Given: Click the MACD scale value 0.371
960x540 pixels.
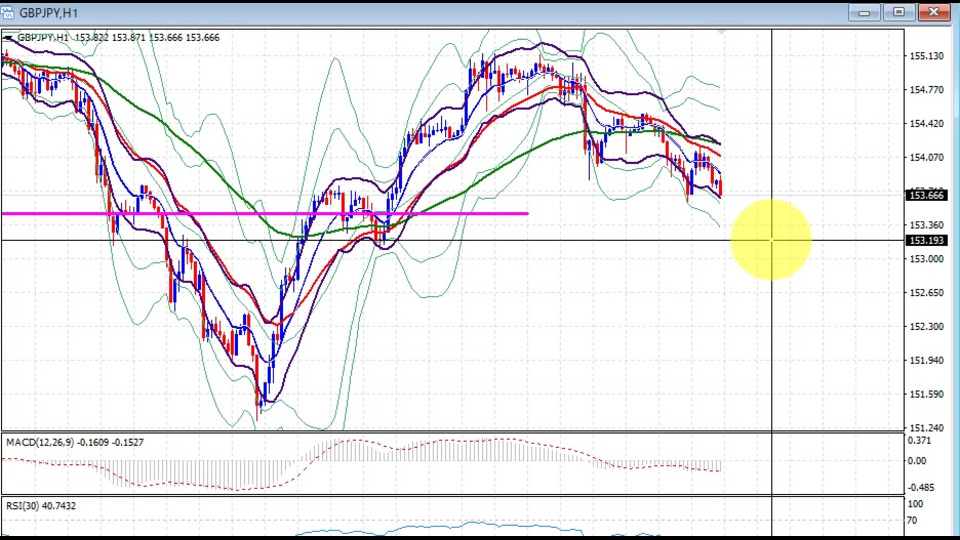Looking at the screenshot, I should [919, 441].
